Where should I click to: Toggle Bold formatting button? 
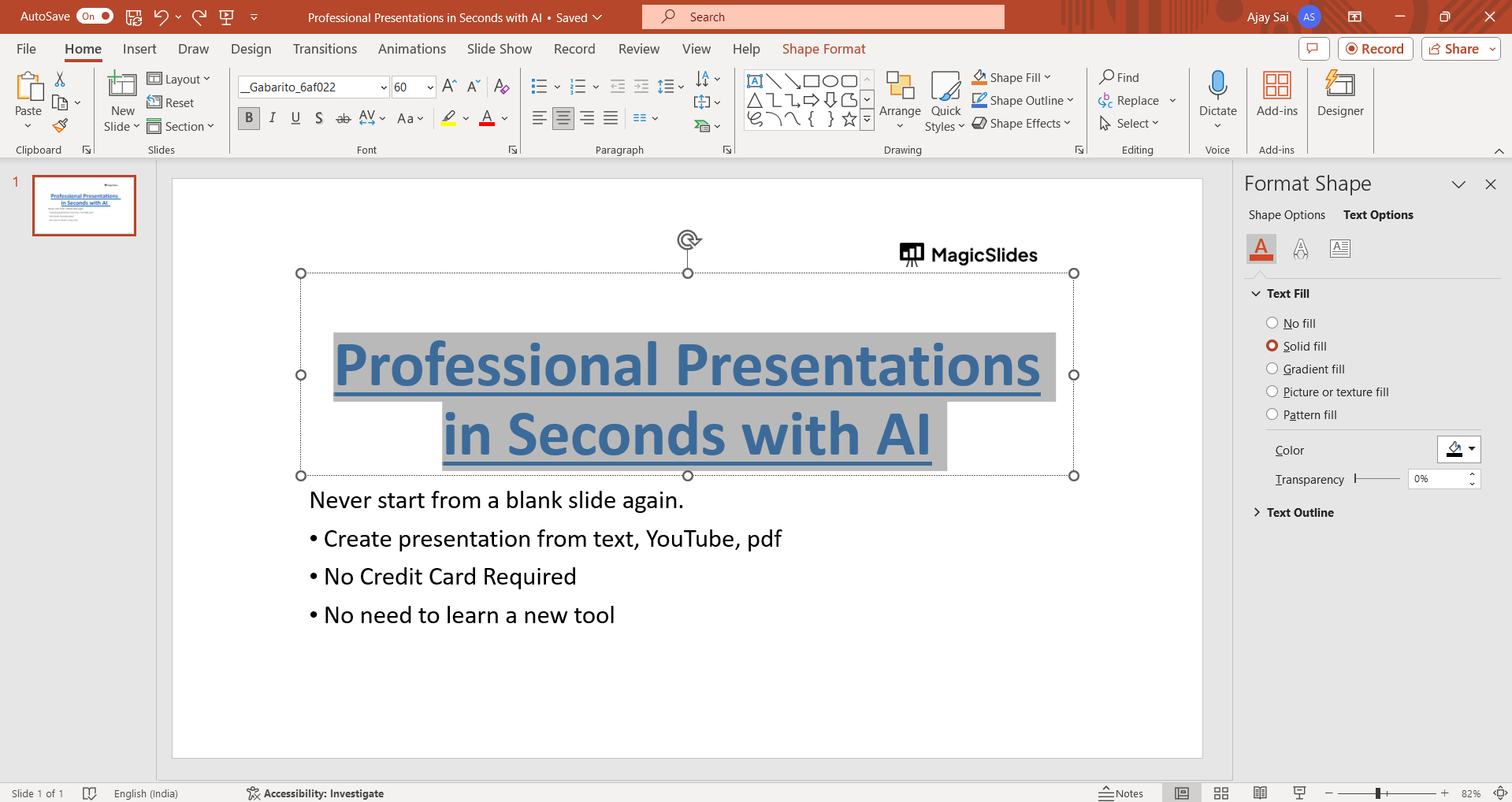point(249,118)
